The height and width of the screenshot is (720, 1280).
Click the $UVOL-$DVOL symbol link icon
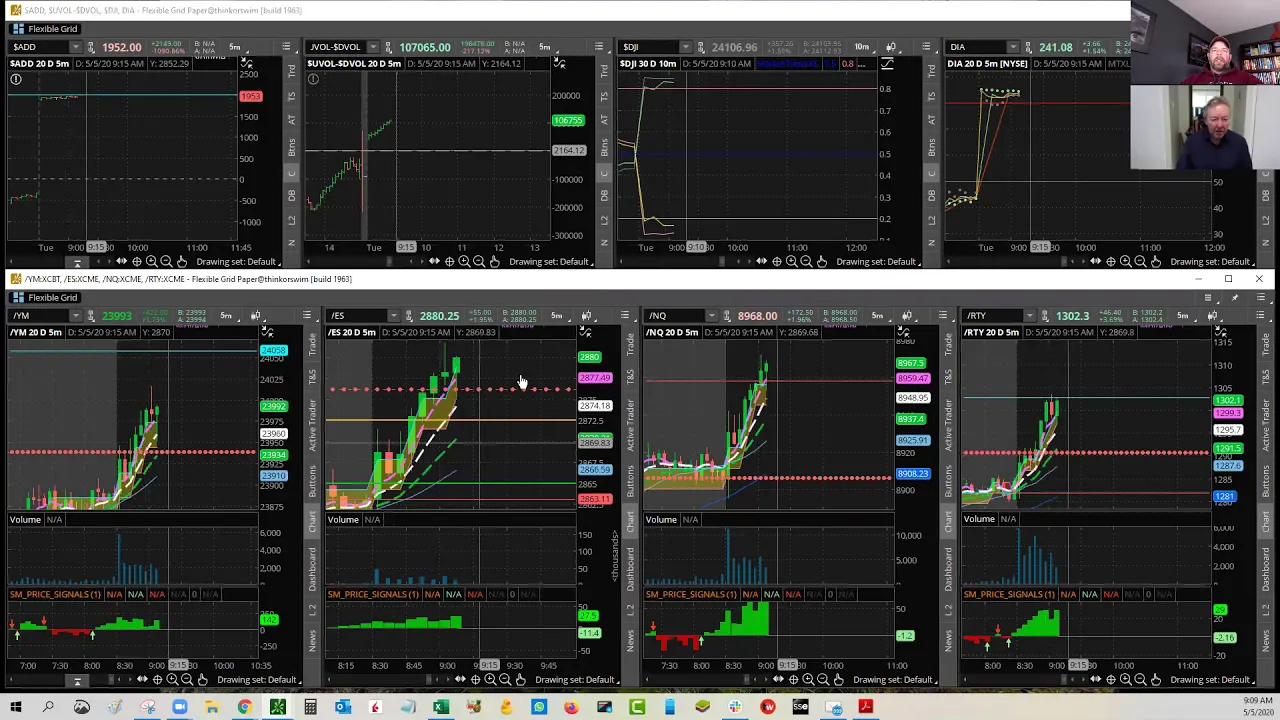[388, 47]
